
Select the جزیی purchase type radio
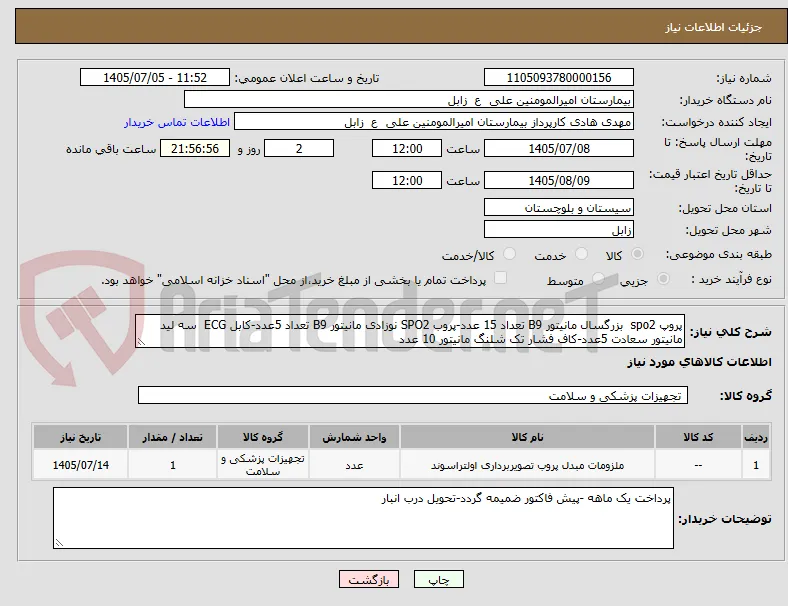[x=663, y=278]
